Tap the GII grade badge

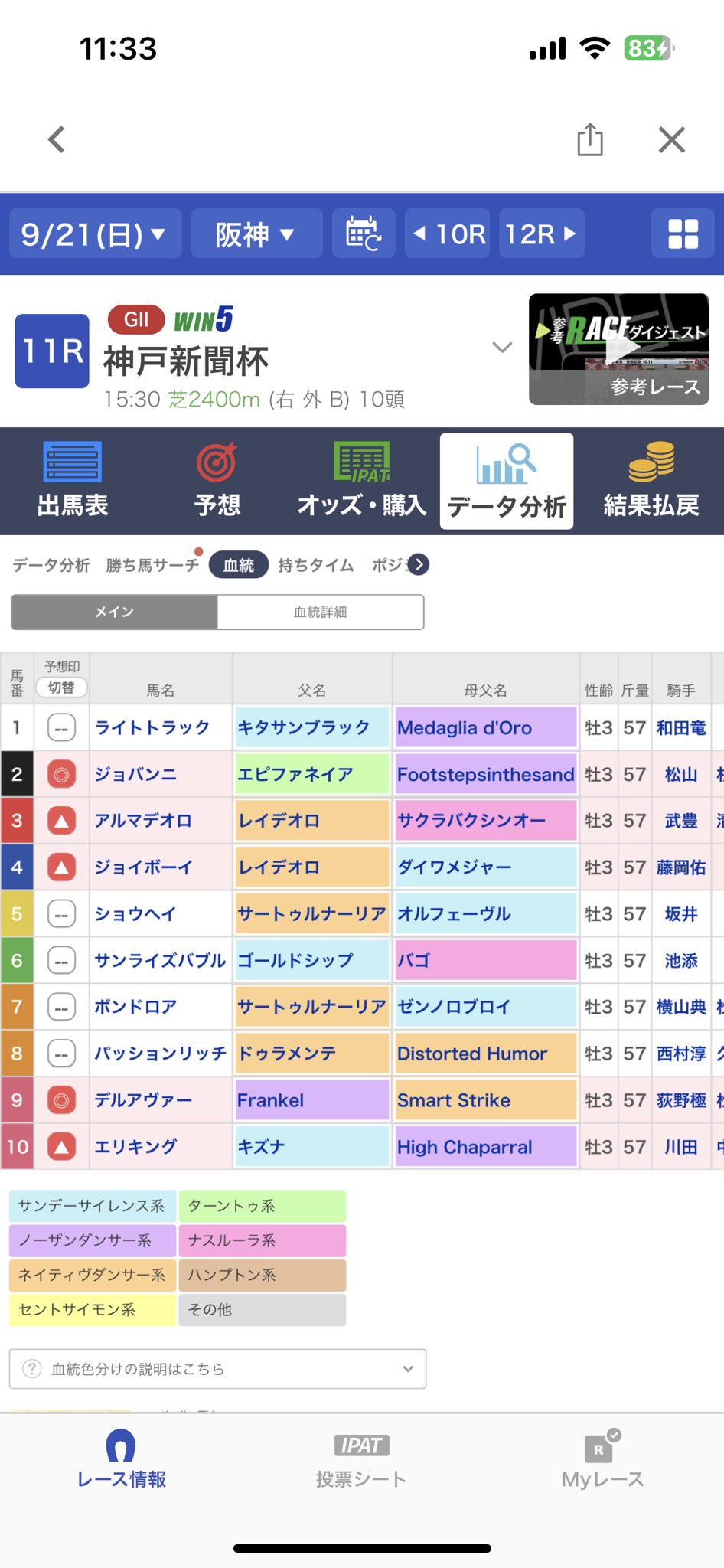pos(136,319)
